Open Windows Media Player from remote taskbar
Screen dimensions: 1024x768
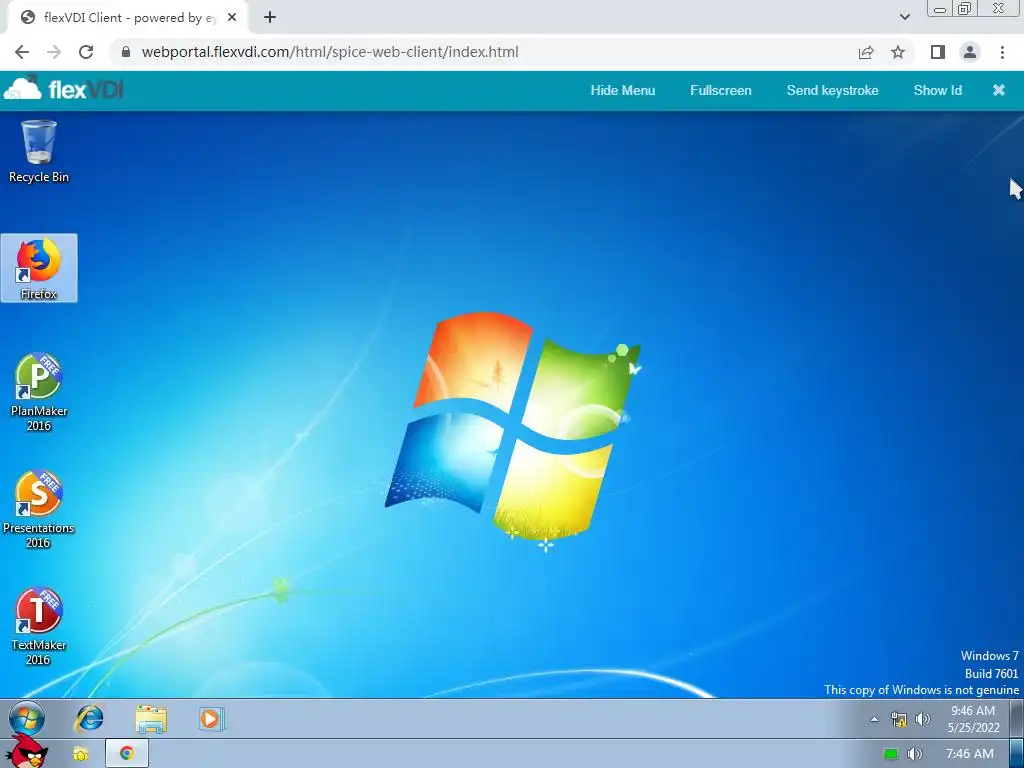click(212, 719)
